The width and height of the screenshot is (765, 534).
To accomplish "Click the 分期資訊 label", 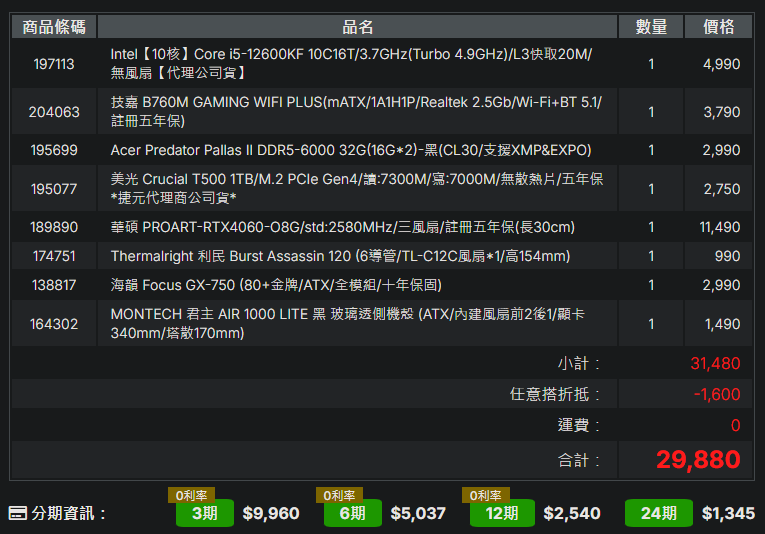I will click(x=68, y=514).
